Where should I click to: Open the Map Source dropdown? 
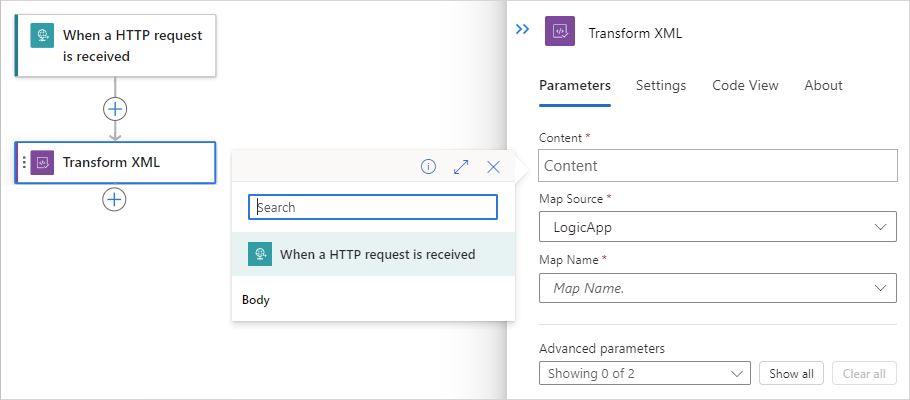point(718,227)
